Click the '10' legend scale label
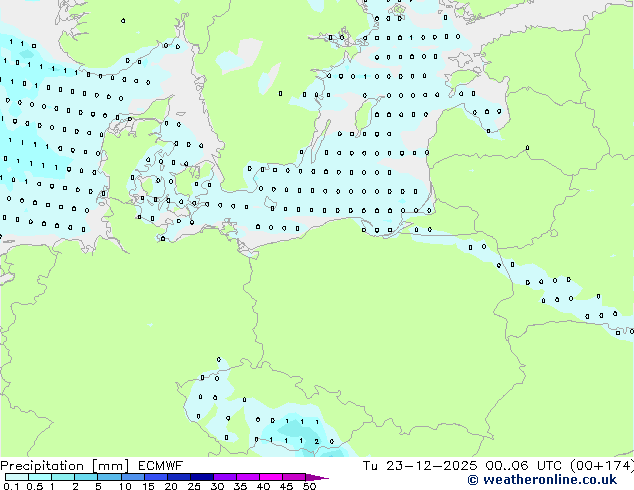 125,486
